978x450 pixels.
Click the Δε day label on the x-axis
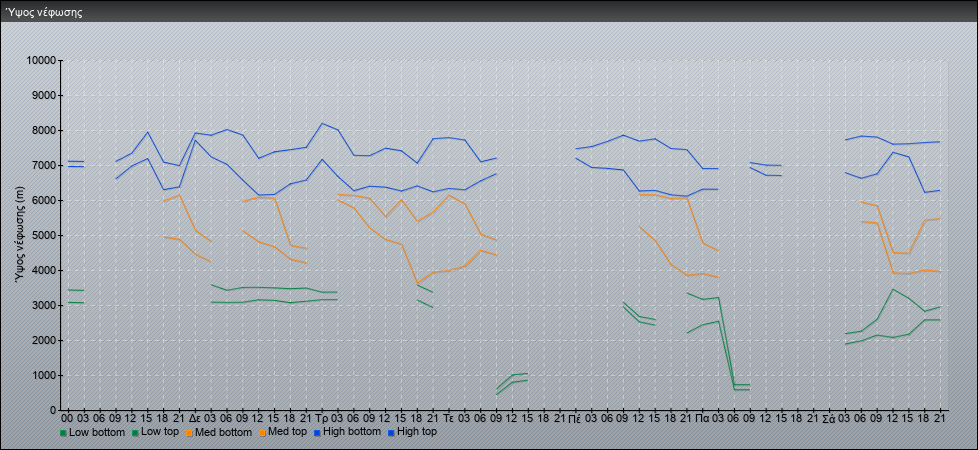[195, 419]
